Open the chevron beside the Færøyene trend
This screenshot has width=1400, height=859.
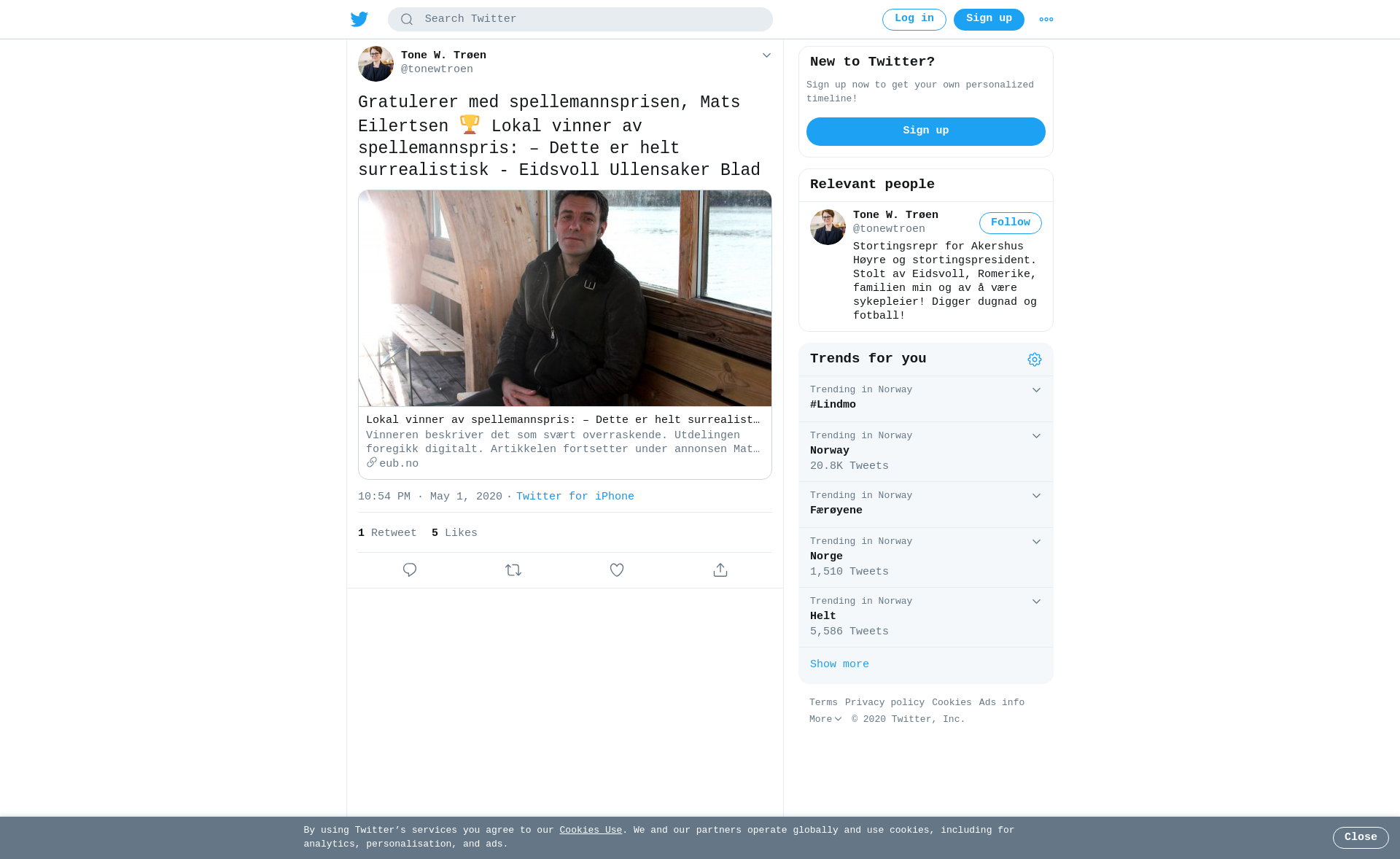pyautogui.click(x=1036, y=496)
